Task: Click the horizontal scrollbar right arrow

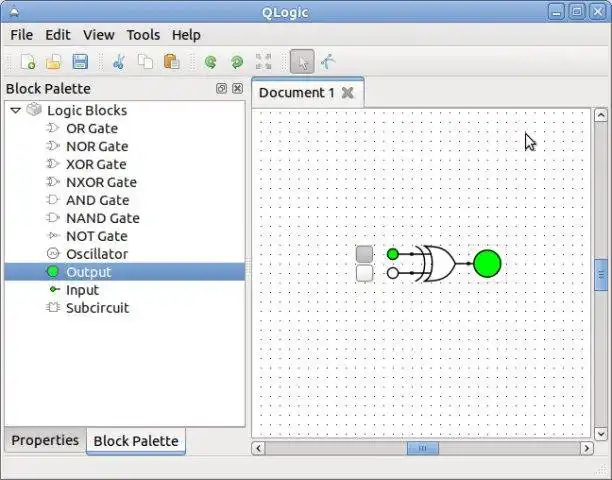Action: click(x=587, y=448)
